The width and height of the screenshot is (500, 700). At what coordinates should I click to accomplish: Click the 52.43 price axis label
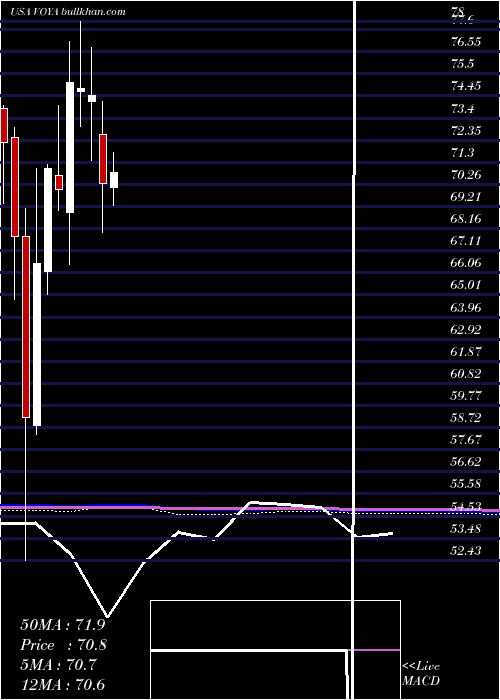pos(467,551)
